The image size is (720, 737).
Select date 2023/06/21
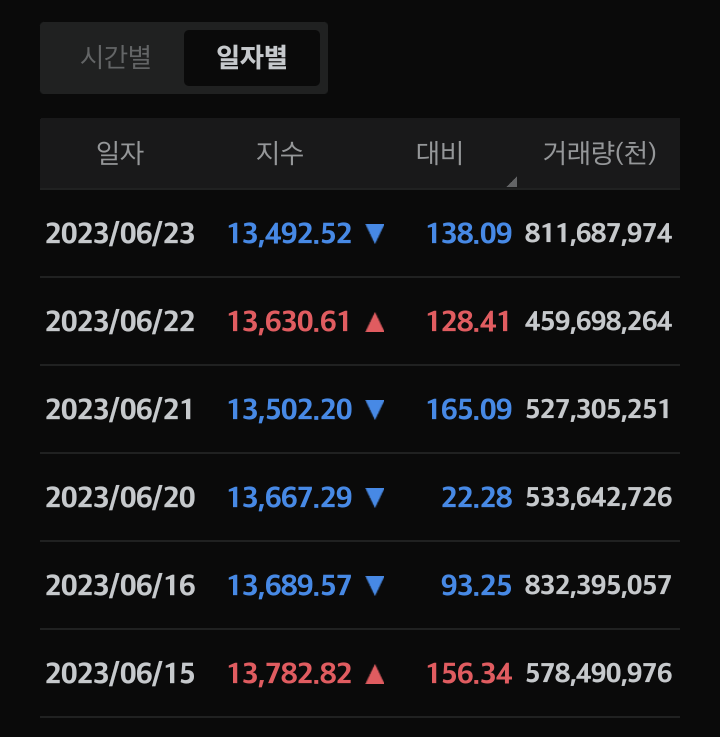pyautogui.click(x=119, y=409)
